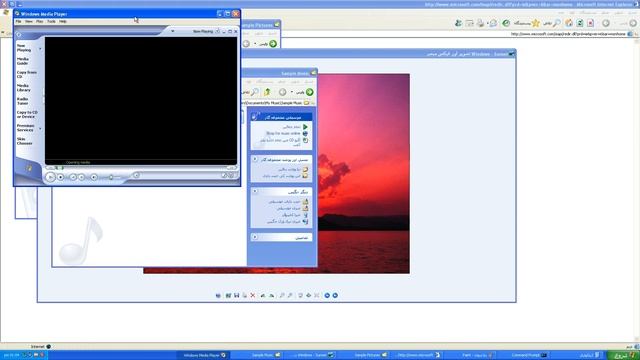The height and width of the screenshot is (360, 640).
Task: Mute the Windows Media Player sound
Action: [94, 177]
